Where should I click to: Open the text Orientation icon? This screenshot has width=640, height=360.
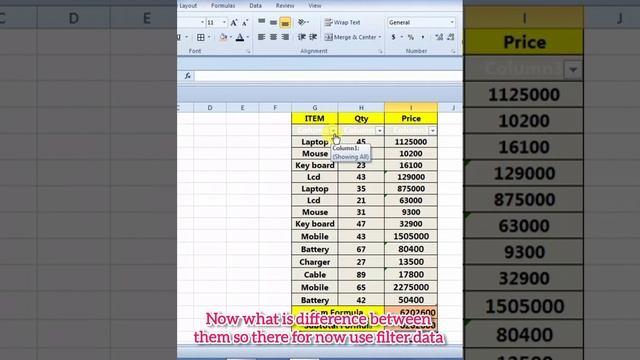tap(302, 22)
